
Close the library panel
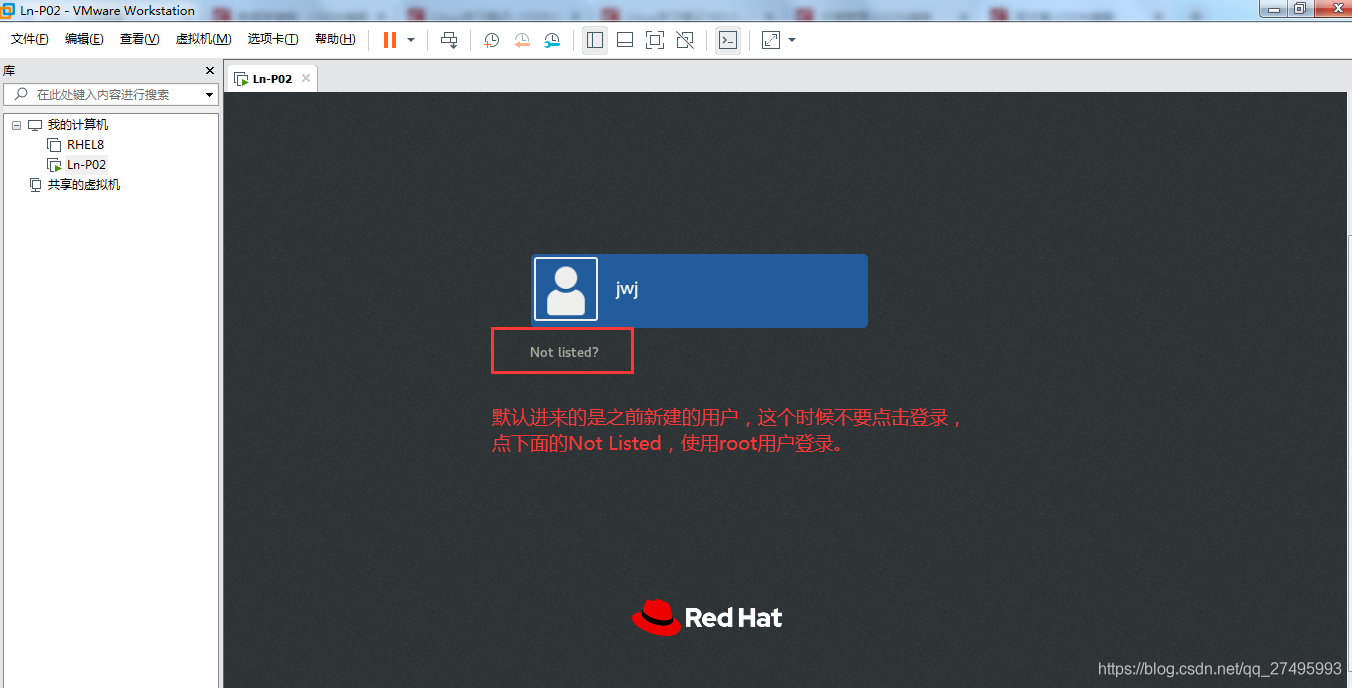coord(210,70)
